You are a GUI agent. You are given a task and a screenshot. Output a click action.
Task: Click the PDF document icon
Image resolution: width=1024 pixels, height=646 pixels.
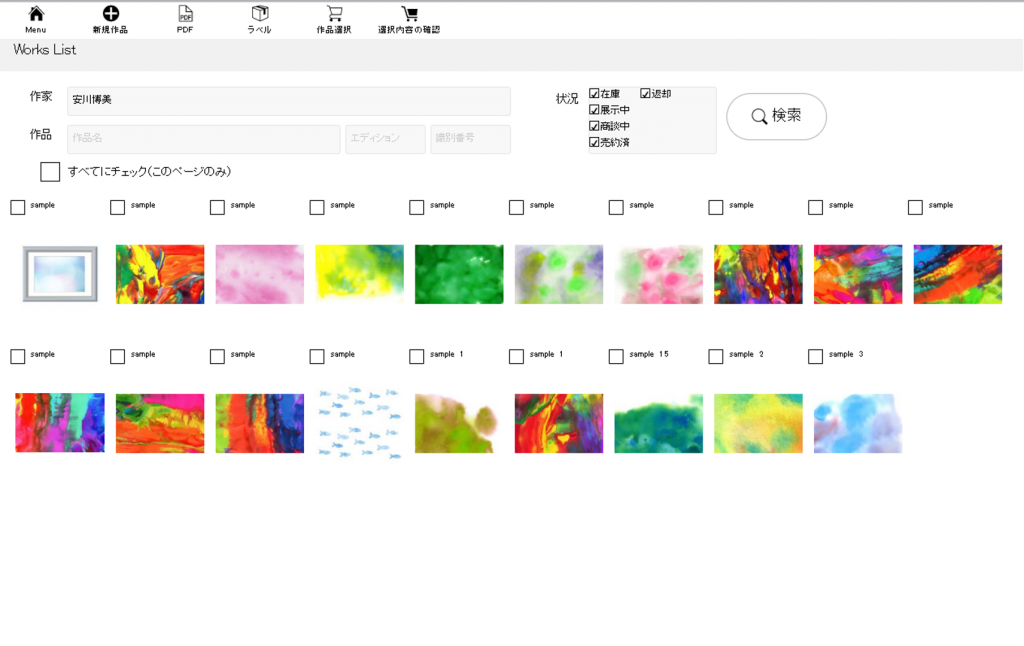coord(185,14)
